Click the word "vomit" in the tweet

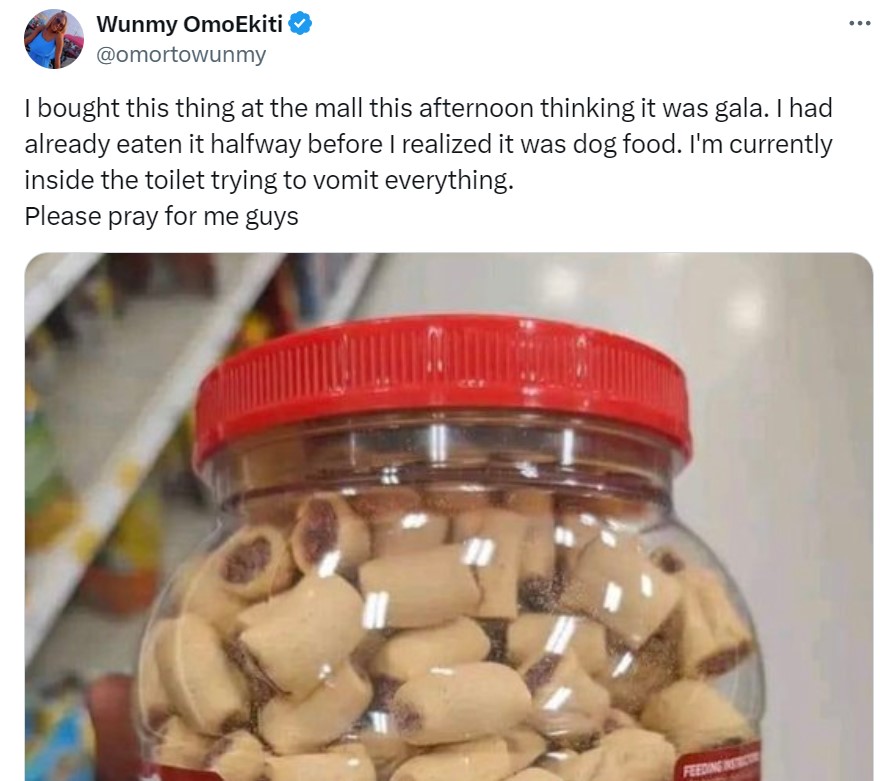coord(345,180)
